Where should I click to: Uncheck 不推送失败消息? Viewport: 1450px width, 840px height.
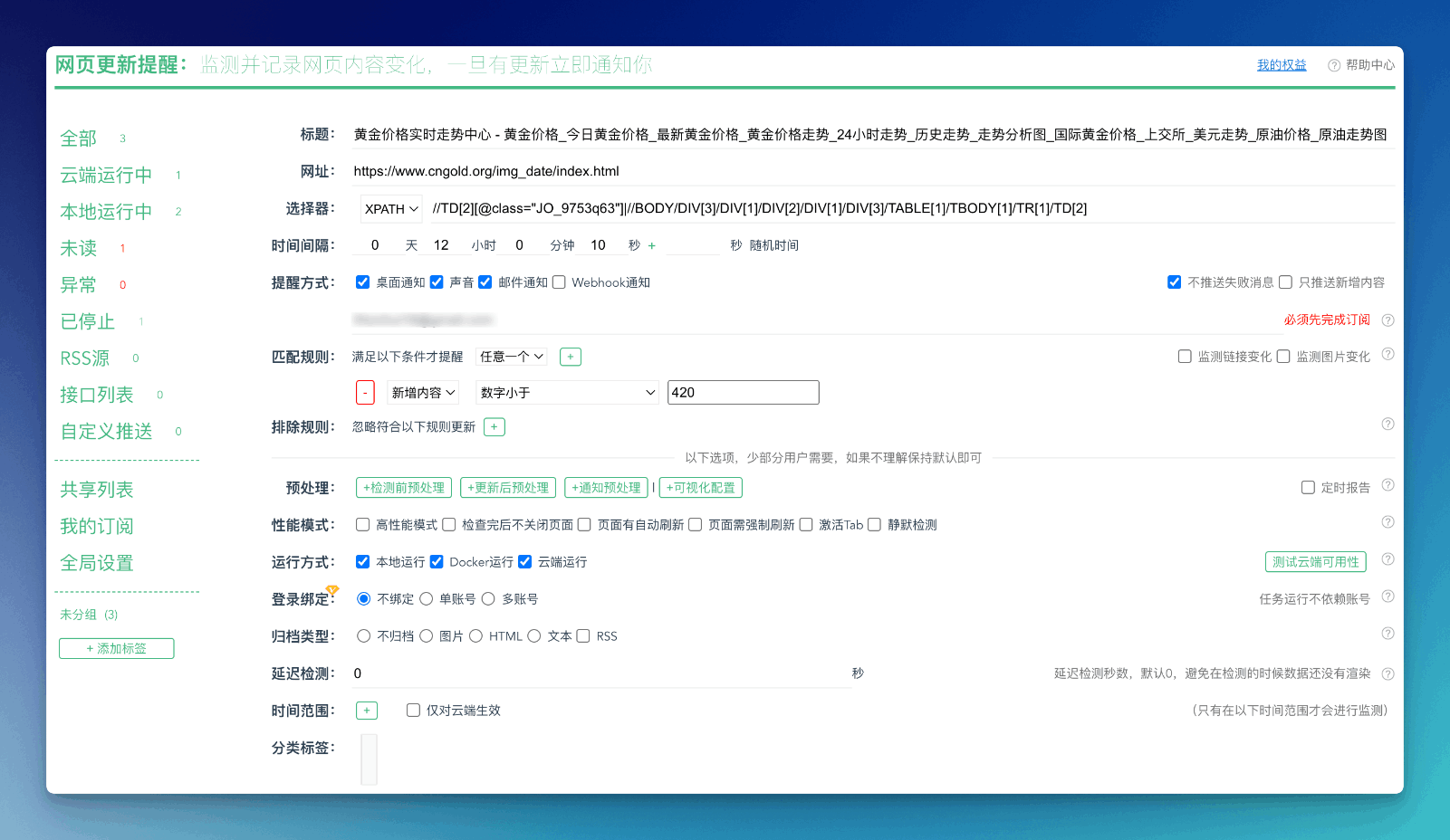click(x=1175, y=282)
